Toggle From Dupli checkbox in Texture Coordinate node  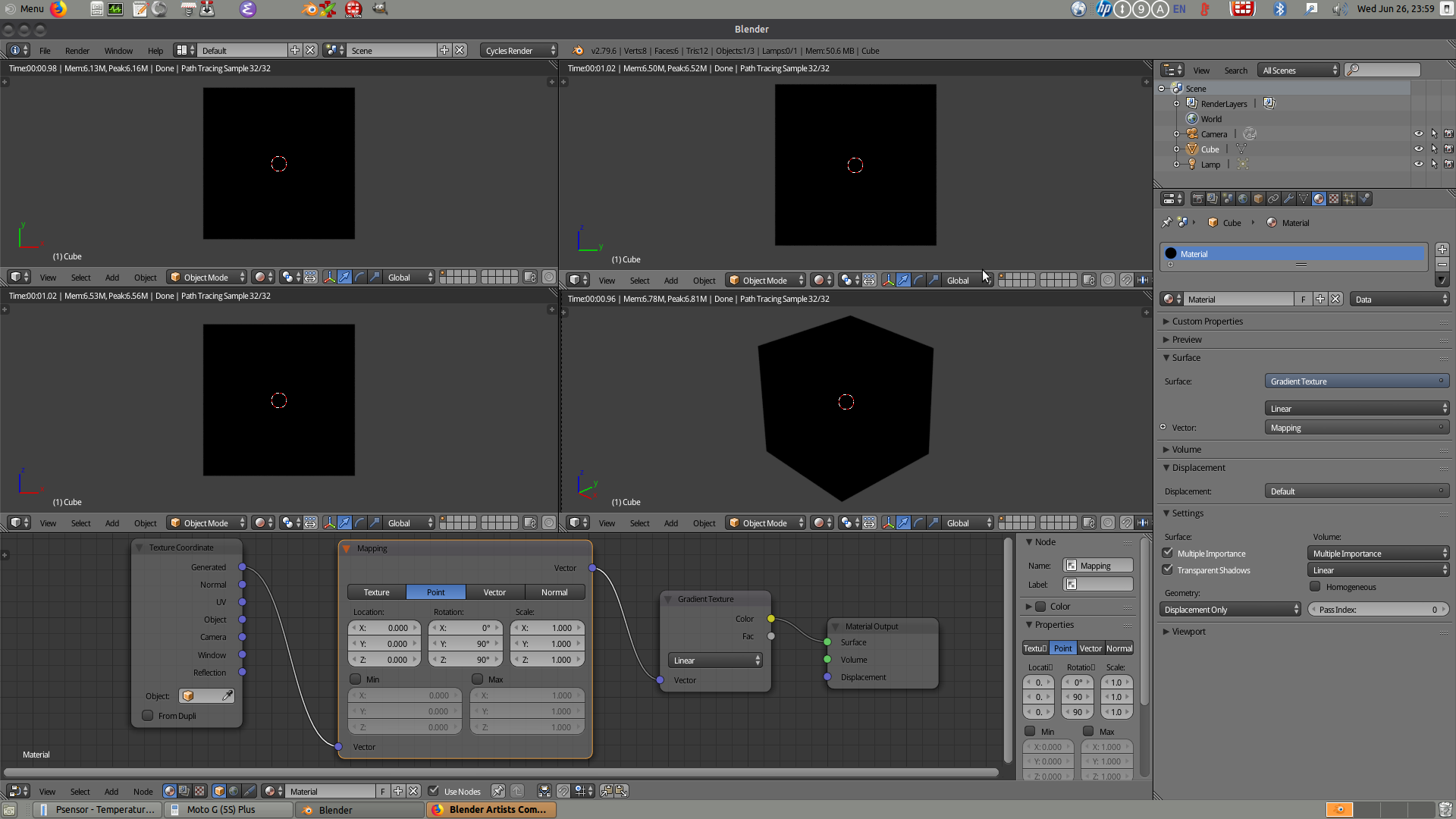click(x=148, y=716)
